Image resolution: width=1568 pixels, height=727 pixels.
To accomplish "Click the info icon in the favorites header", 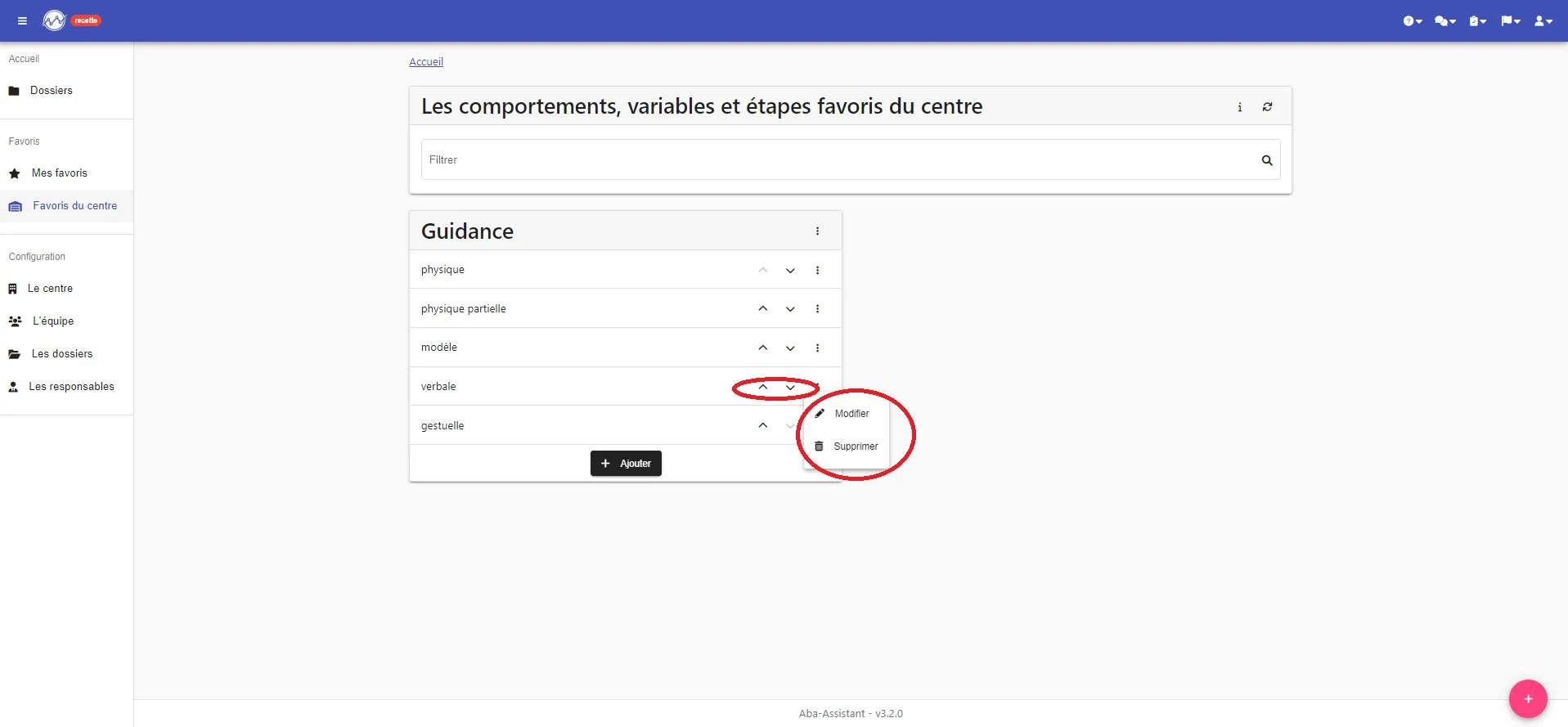I will pyautogui.click(x=1240, y=107).
